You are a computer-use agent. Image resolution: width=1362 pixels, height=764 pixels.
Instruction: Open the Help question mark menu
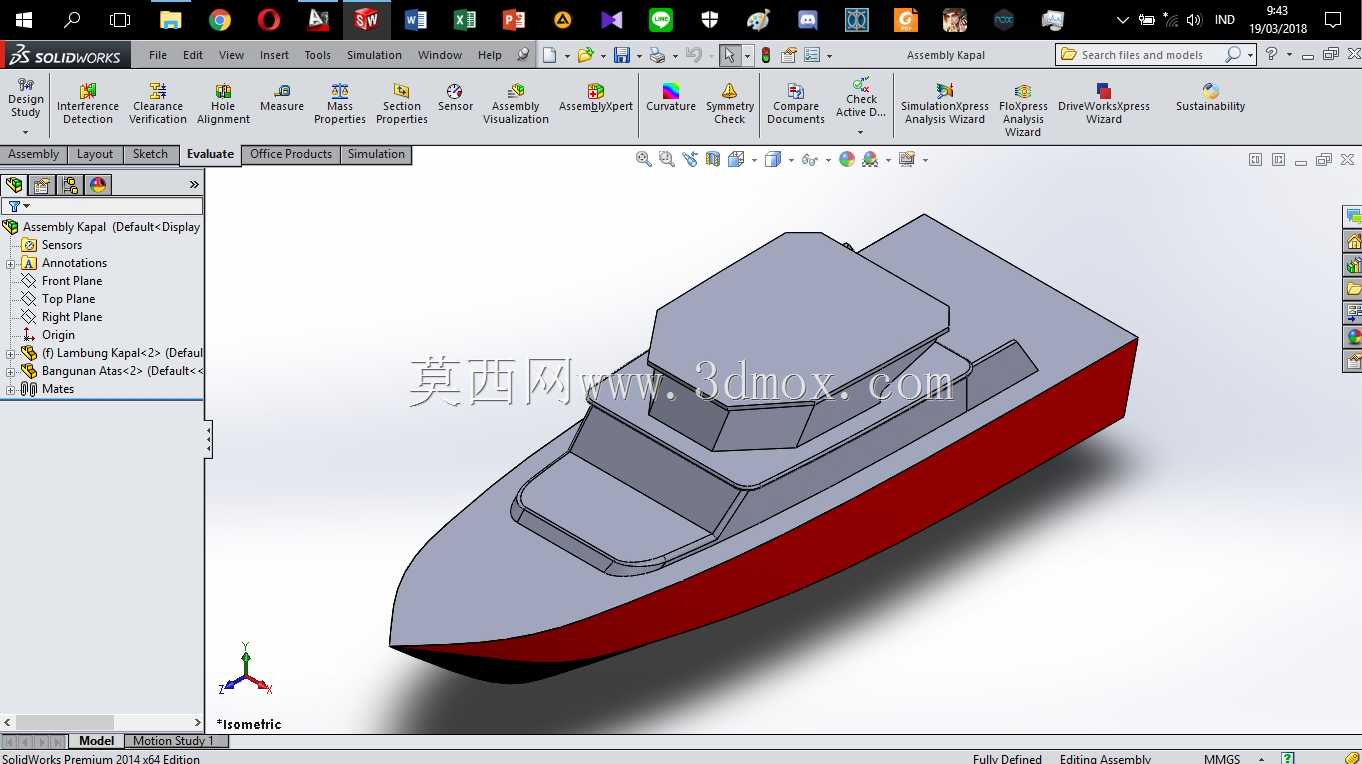pyautogui.click(x=1272, y=55)
